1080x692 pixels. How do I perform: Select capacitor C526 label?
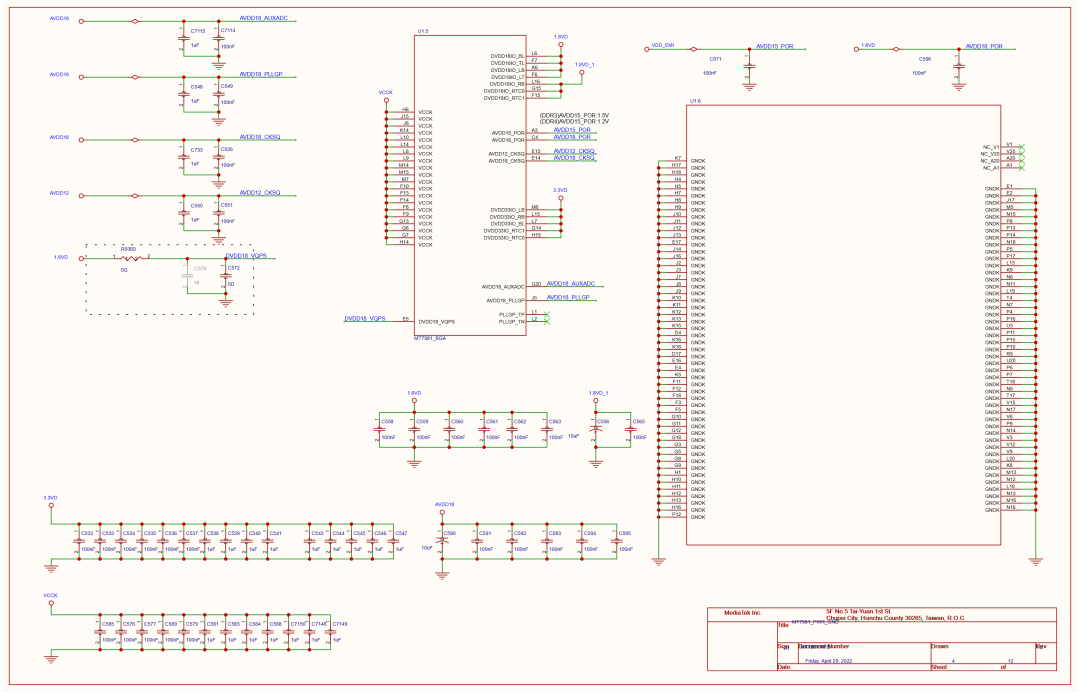pos(227,149)
